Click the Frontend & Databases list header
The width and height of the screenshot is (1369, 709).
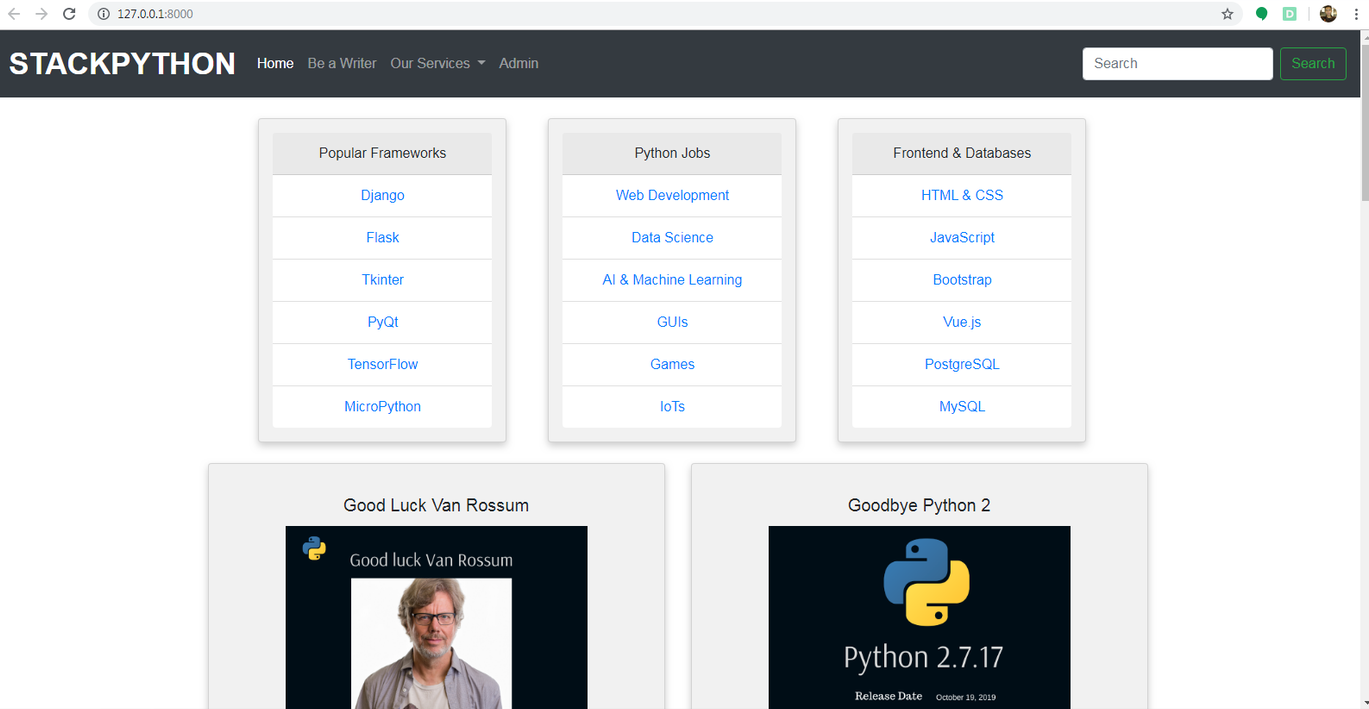click(962, 153)
